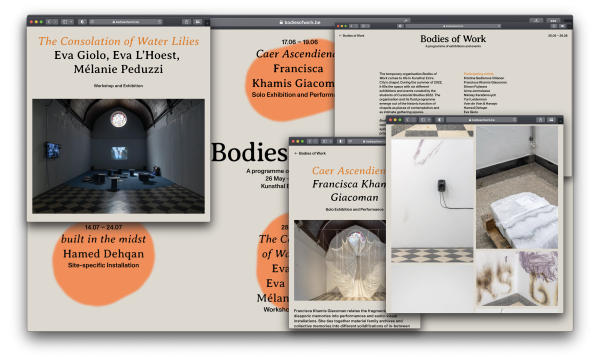Open the draped fabric installation photo
Screen dimensions: 600x360
(x=340, y=260)
